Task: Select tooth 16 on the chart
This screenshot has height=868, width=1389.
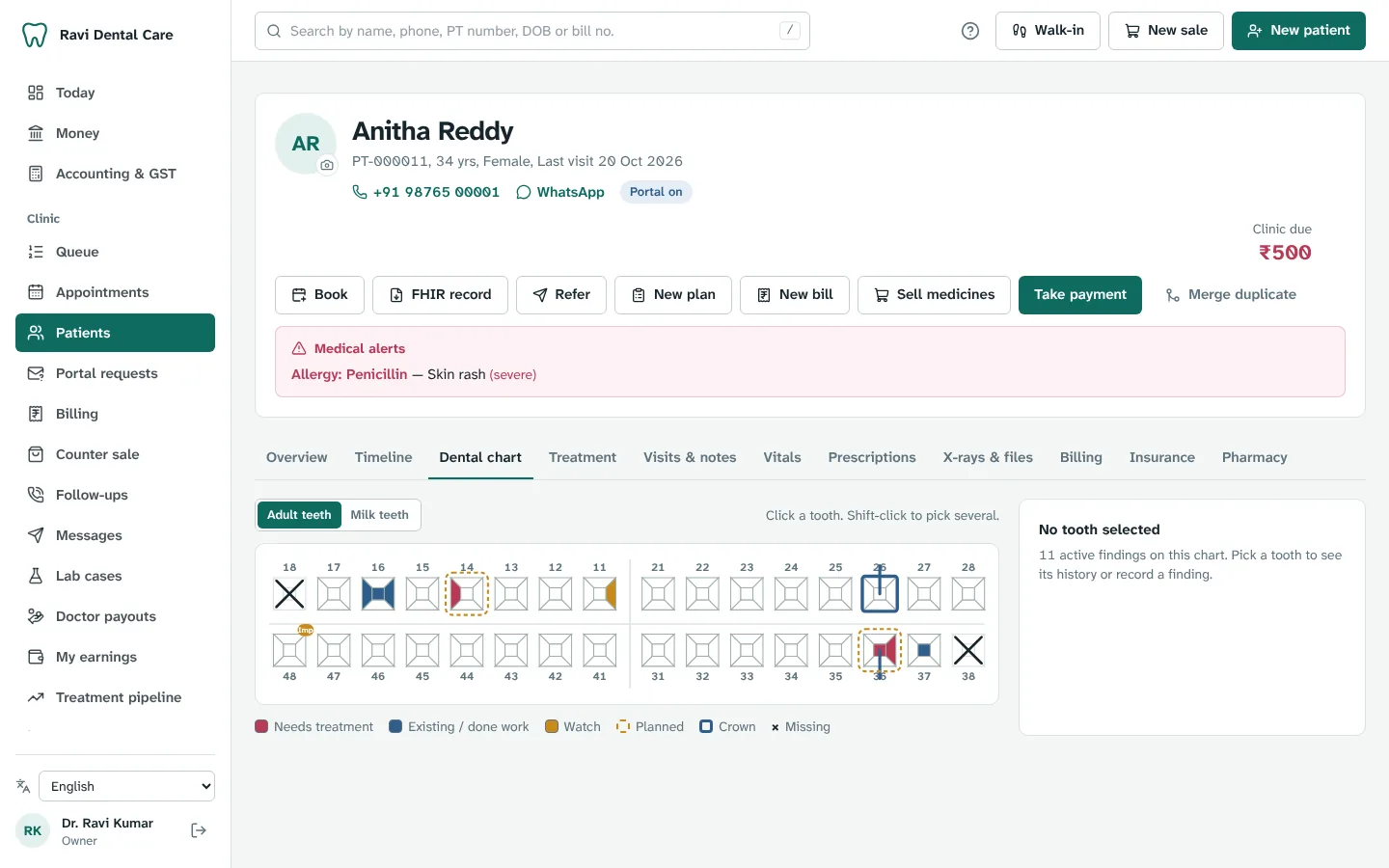Action: pos(378,594)
